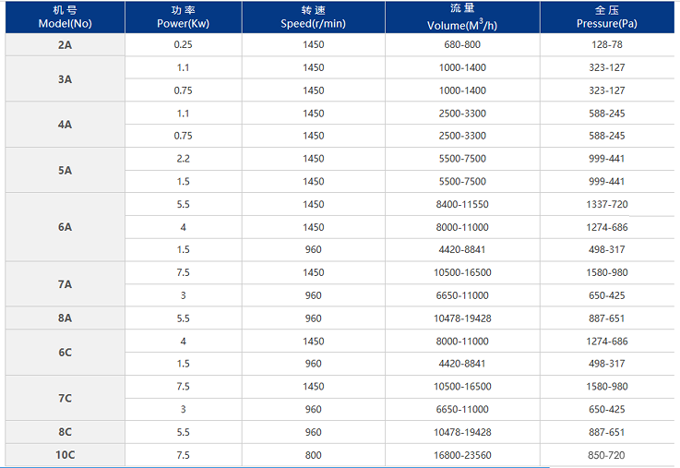
Task: Click the 10C model cell
Action: click(x=64, y=456)
